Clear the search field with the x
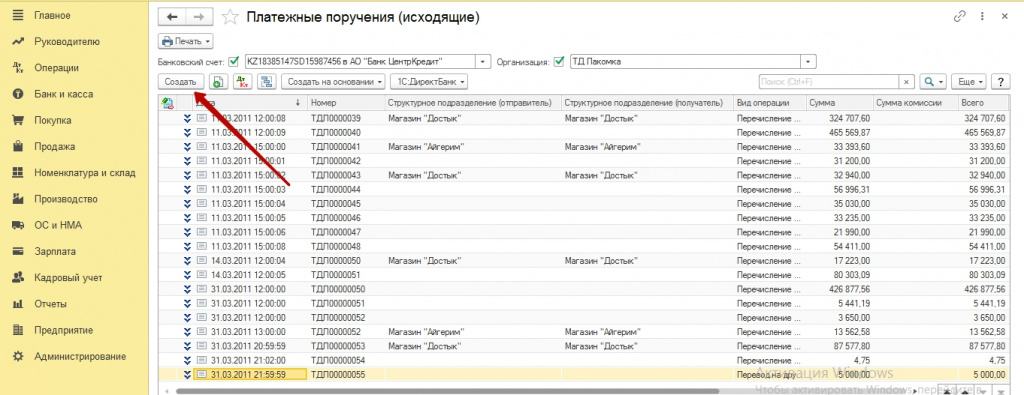The height and width of the screenshot is (395, 1024). (x=906, y=82)
